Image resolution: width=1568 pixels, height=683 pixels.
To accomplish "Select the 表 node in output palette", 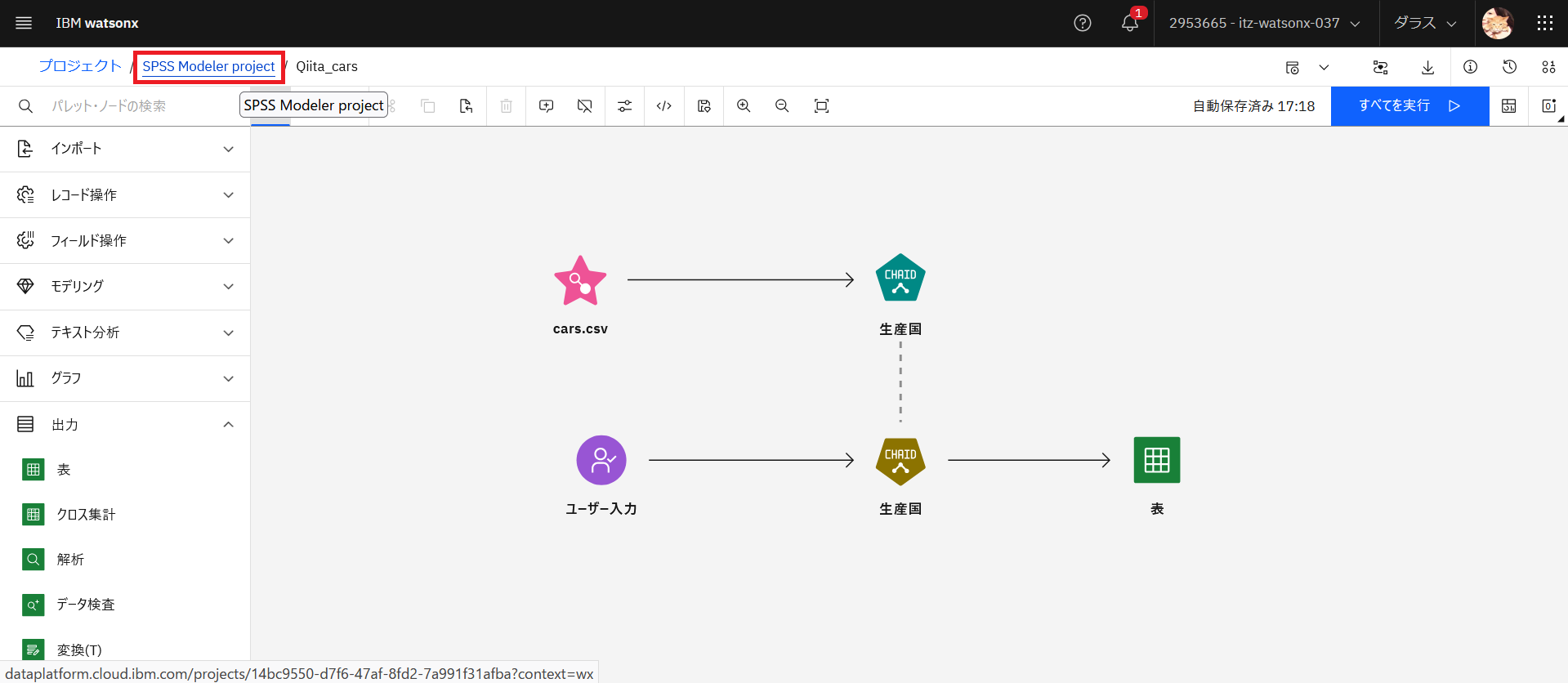I will tap(125, 470).
